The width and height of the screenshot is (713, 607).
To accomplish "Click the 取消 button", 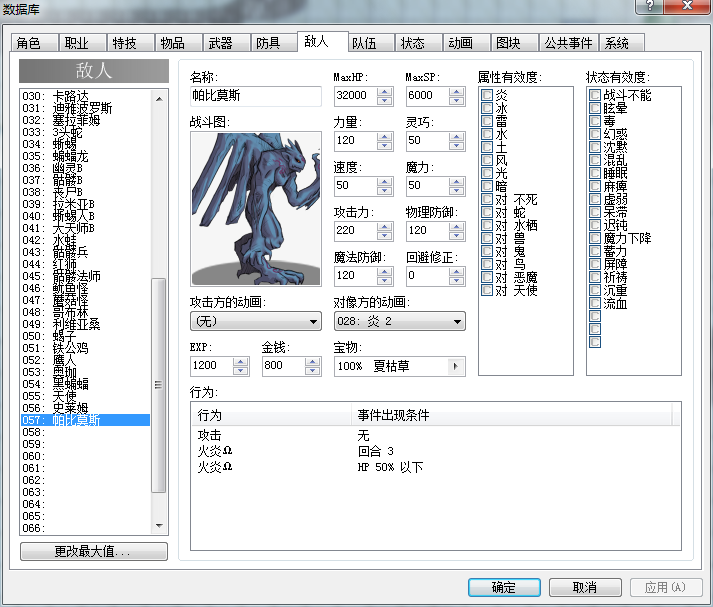I will click(585, 587).
